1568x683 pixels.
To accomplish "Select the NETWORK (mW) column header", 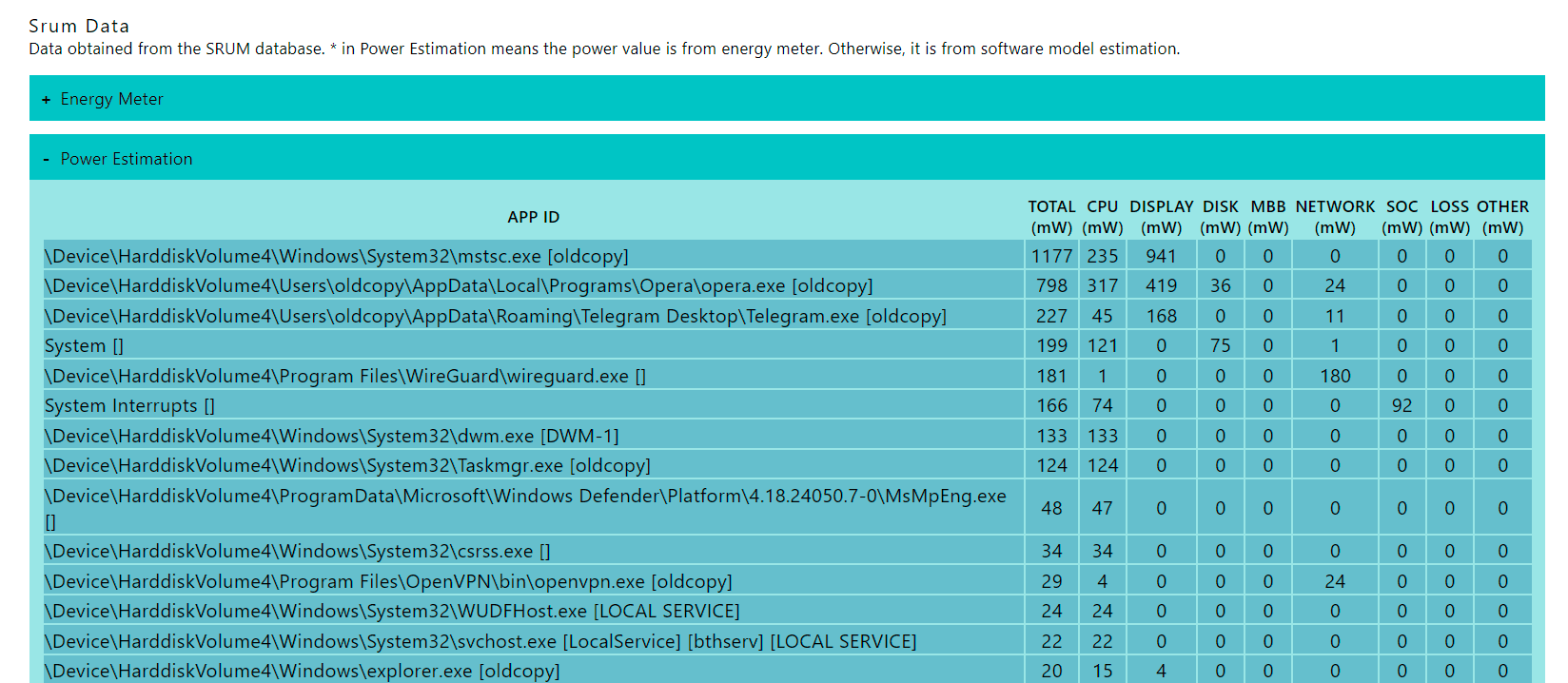I will click(x=1335, y=217).
